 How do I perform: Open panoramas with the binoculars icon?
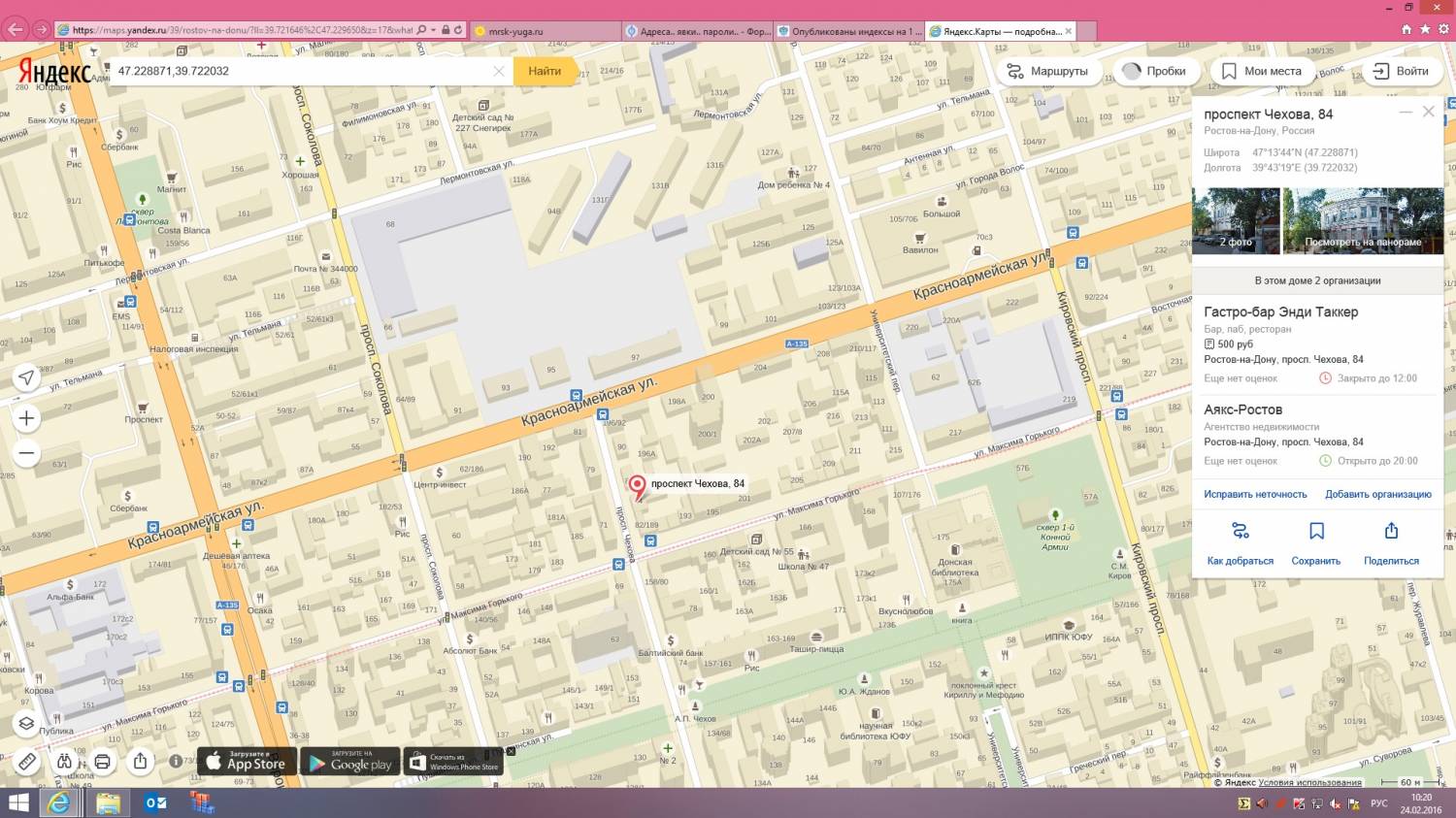[65, 762]
